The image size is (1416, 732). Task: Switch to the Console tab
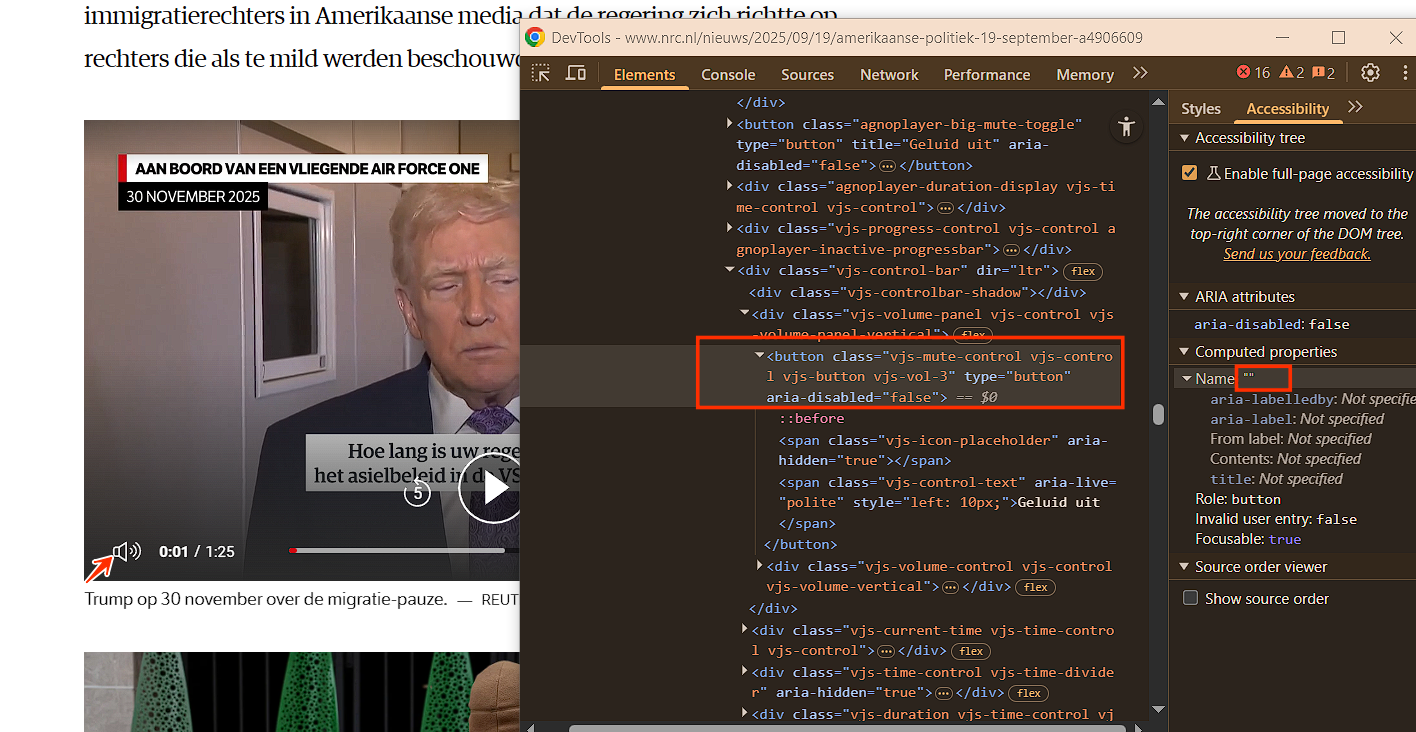(728, 75)
